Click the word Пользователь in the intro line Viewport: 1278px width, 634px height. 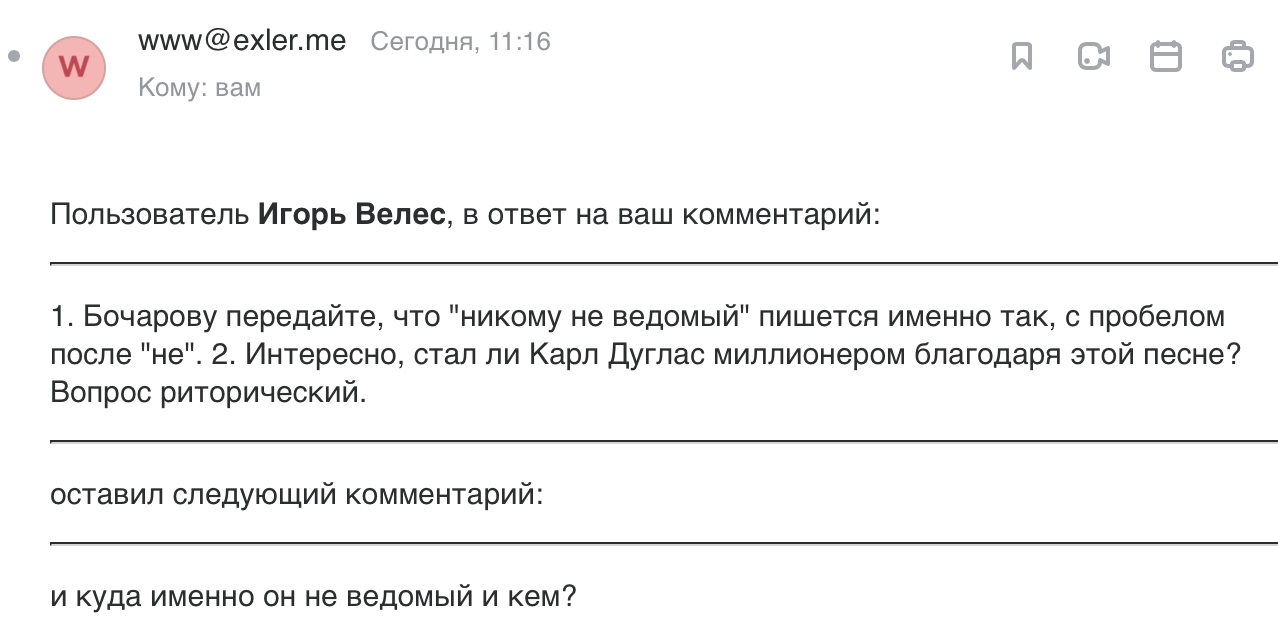pos(149,215)
